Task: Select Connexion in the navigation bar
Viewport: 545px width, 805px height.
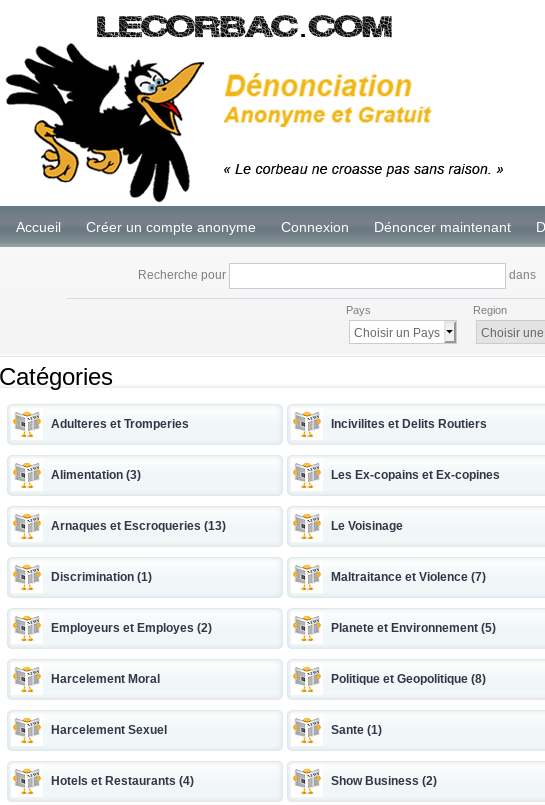Action: [x=315, y=227]
